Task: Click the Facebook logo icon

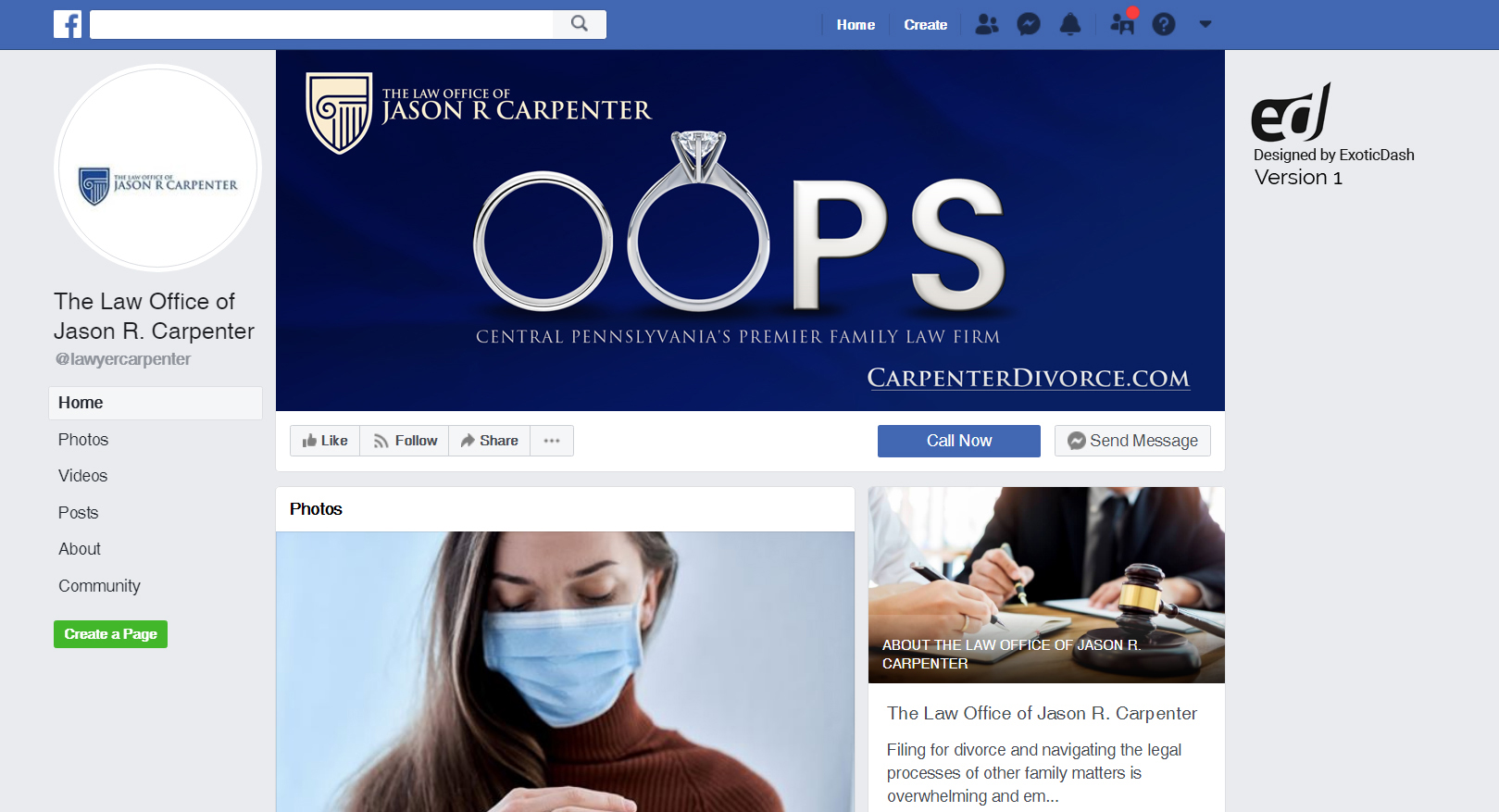Action: tap(68, 24)
